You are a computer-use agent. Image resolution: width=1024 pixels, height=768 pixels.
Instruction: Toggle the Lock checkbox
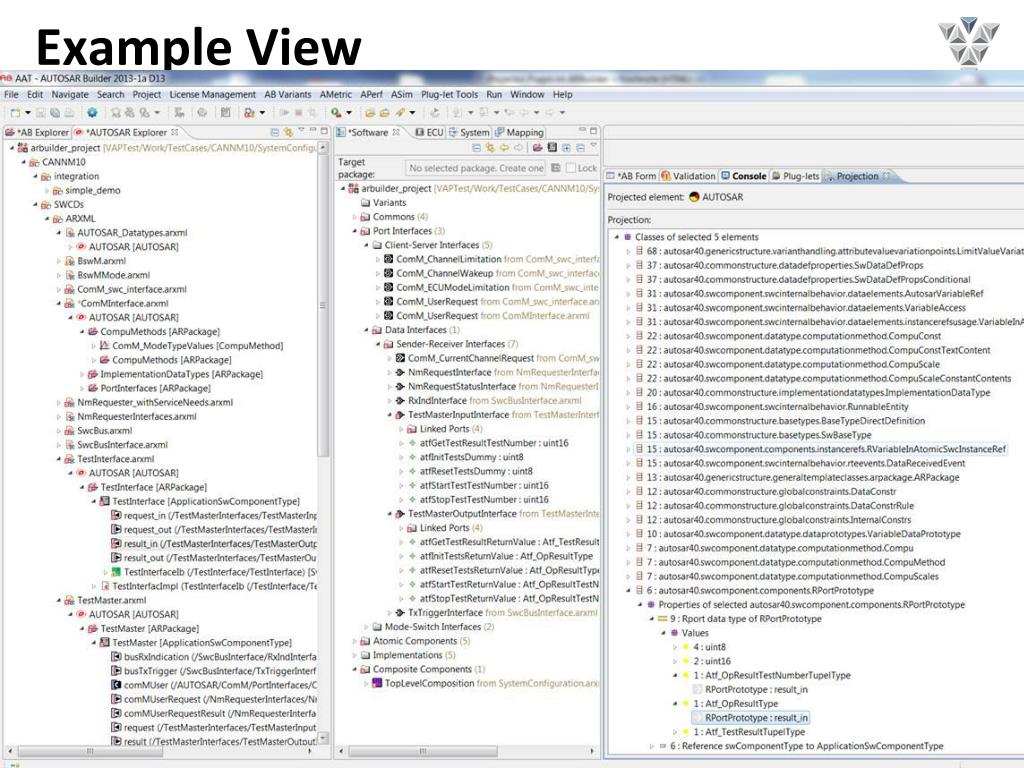coord(571,168)
